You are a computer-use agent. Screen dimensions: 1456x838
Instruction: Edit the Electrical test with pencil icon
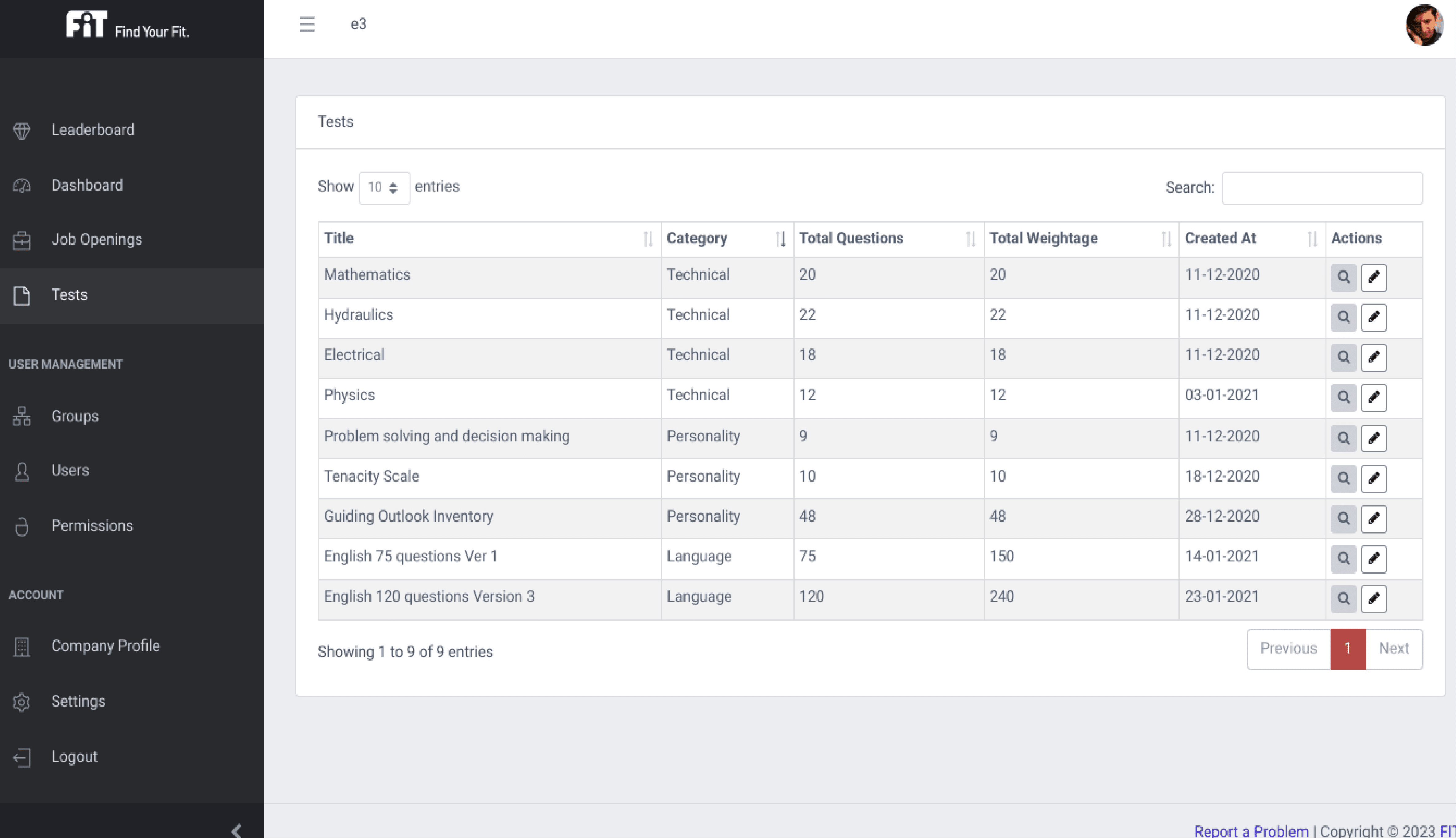click(1374, 357)
